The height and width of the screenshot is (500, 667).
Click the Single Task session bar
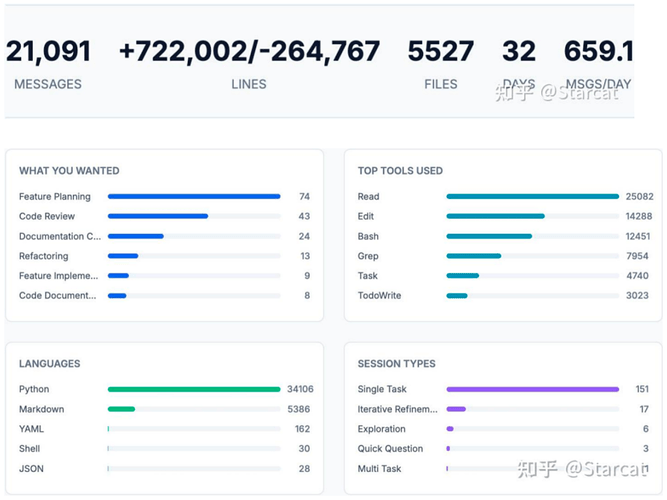click(532, 389)
